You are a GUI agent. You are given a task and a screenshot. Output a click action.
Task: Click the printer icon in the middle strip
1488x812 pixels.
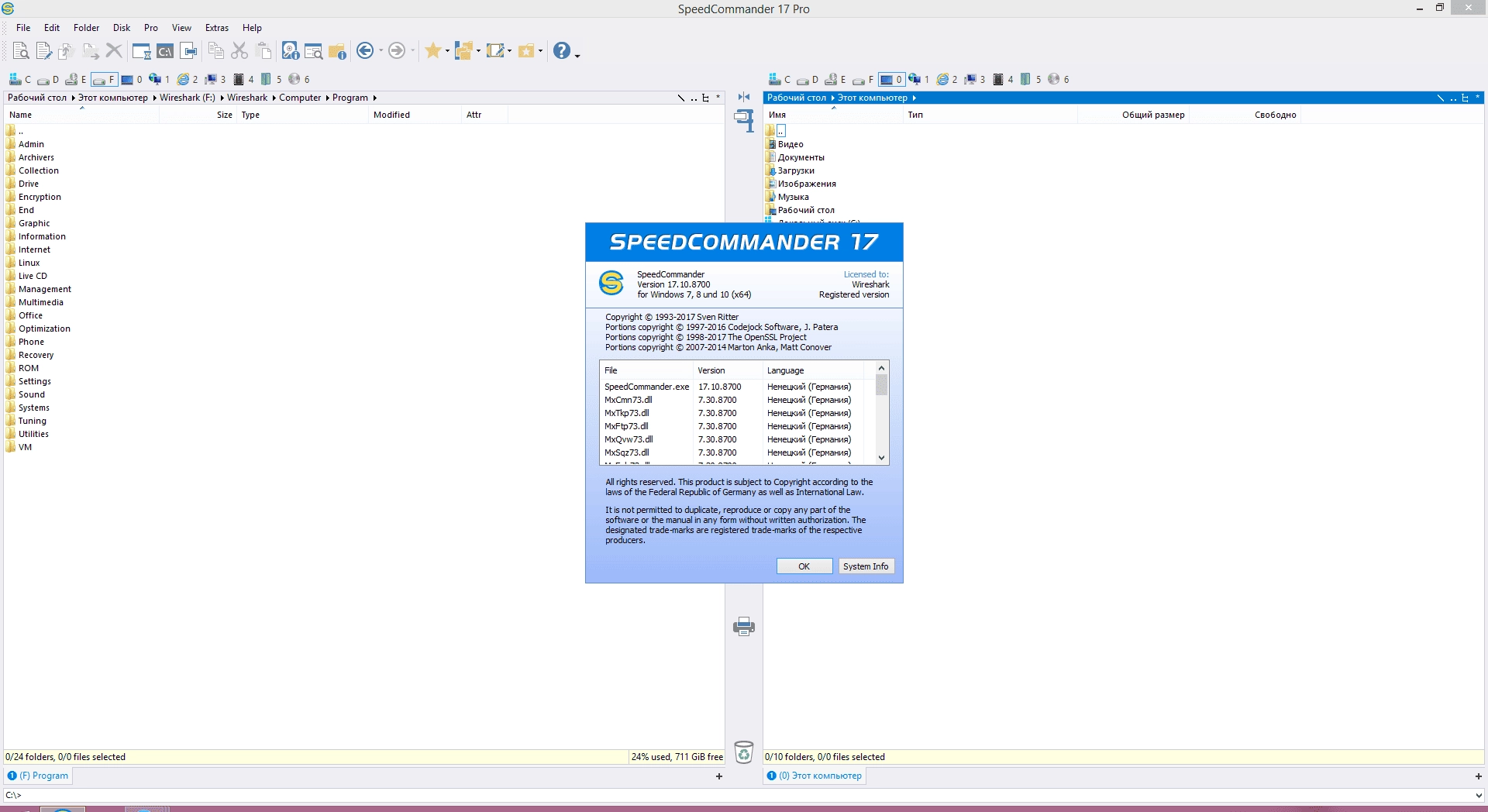[744, 626]
